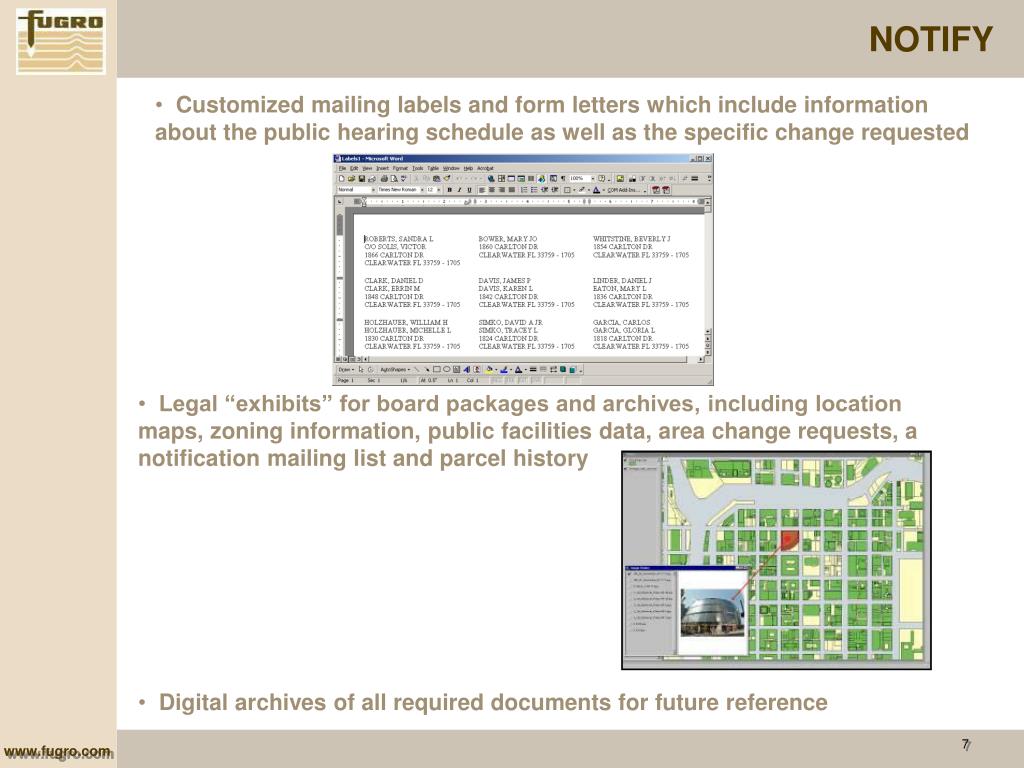1024x768 pixels.
Task: Click the www.fugro.com link
Action: [57, 752]
